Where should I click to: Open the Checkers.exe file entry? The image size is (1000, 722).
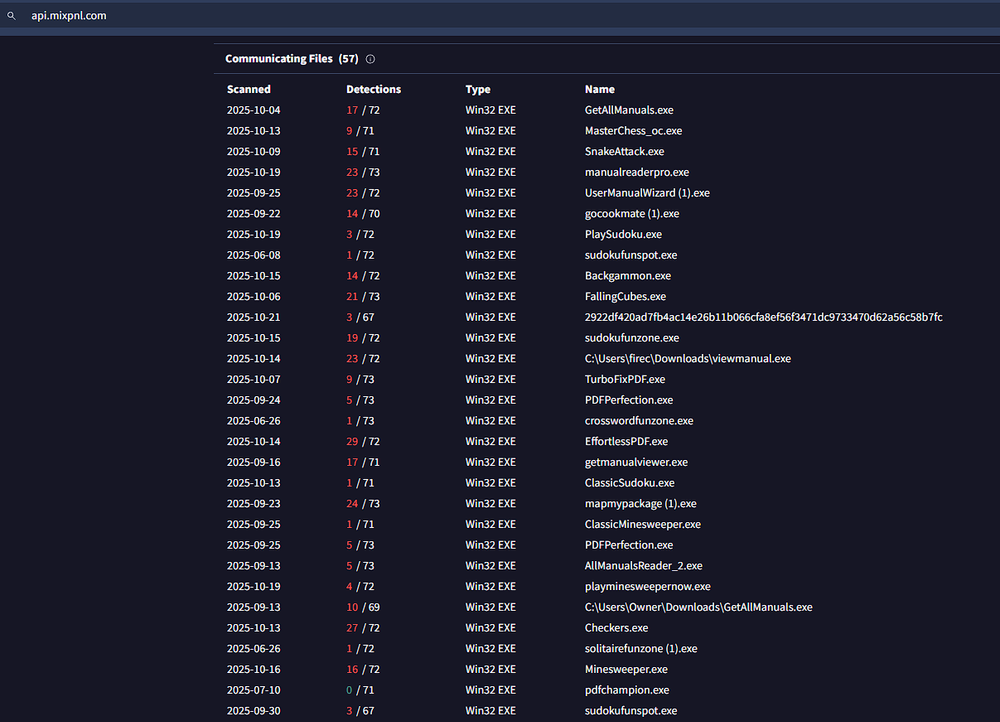[x=616, y=628]
